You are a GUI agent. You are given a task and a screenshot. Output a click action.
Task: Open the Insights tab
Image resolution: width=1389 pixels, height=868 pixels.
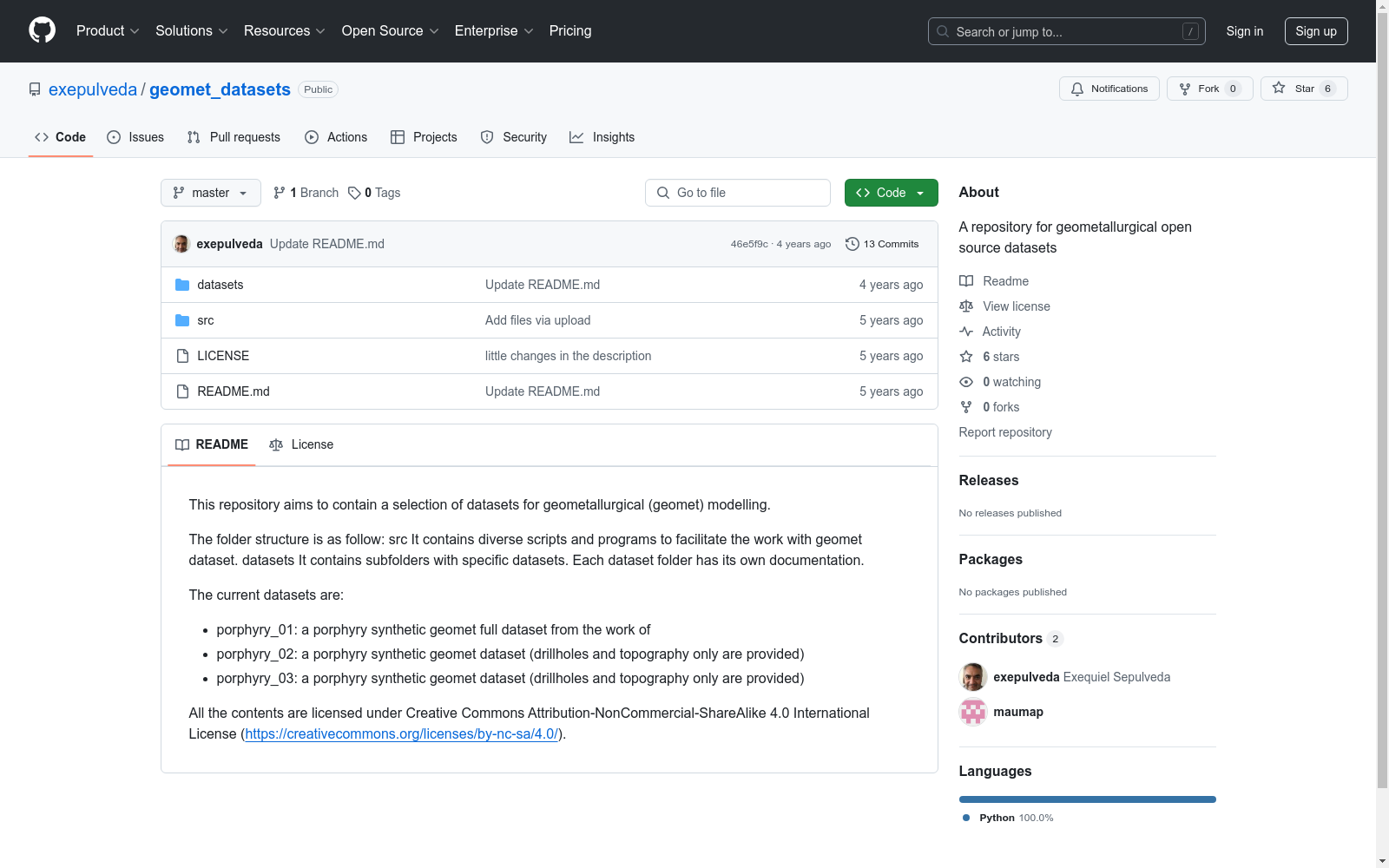coord(602,137)
